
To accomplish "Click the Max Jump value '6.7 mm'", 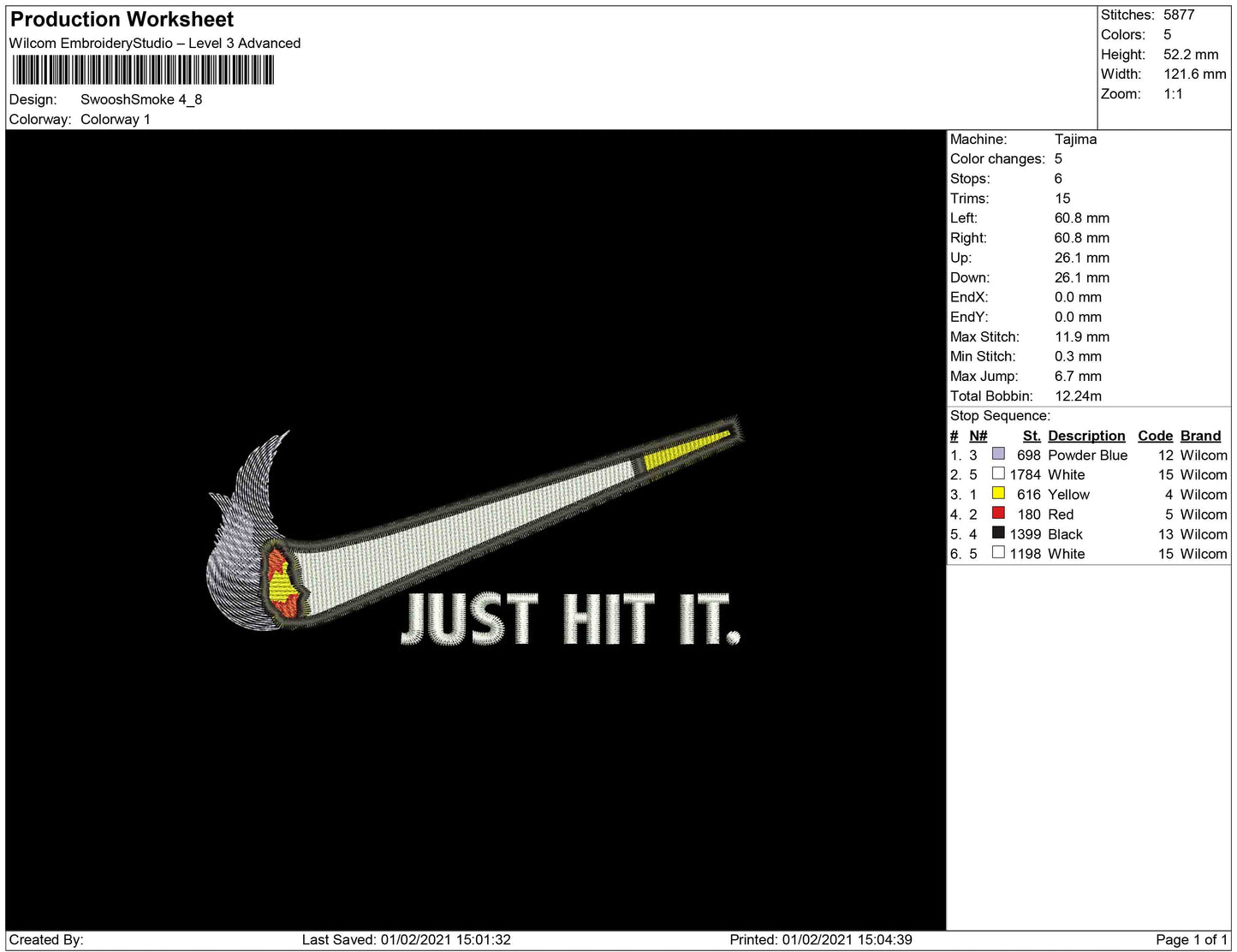I will pyautogui.click(x=1078, y=376).
